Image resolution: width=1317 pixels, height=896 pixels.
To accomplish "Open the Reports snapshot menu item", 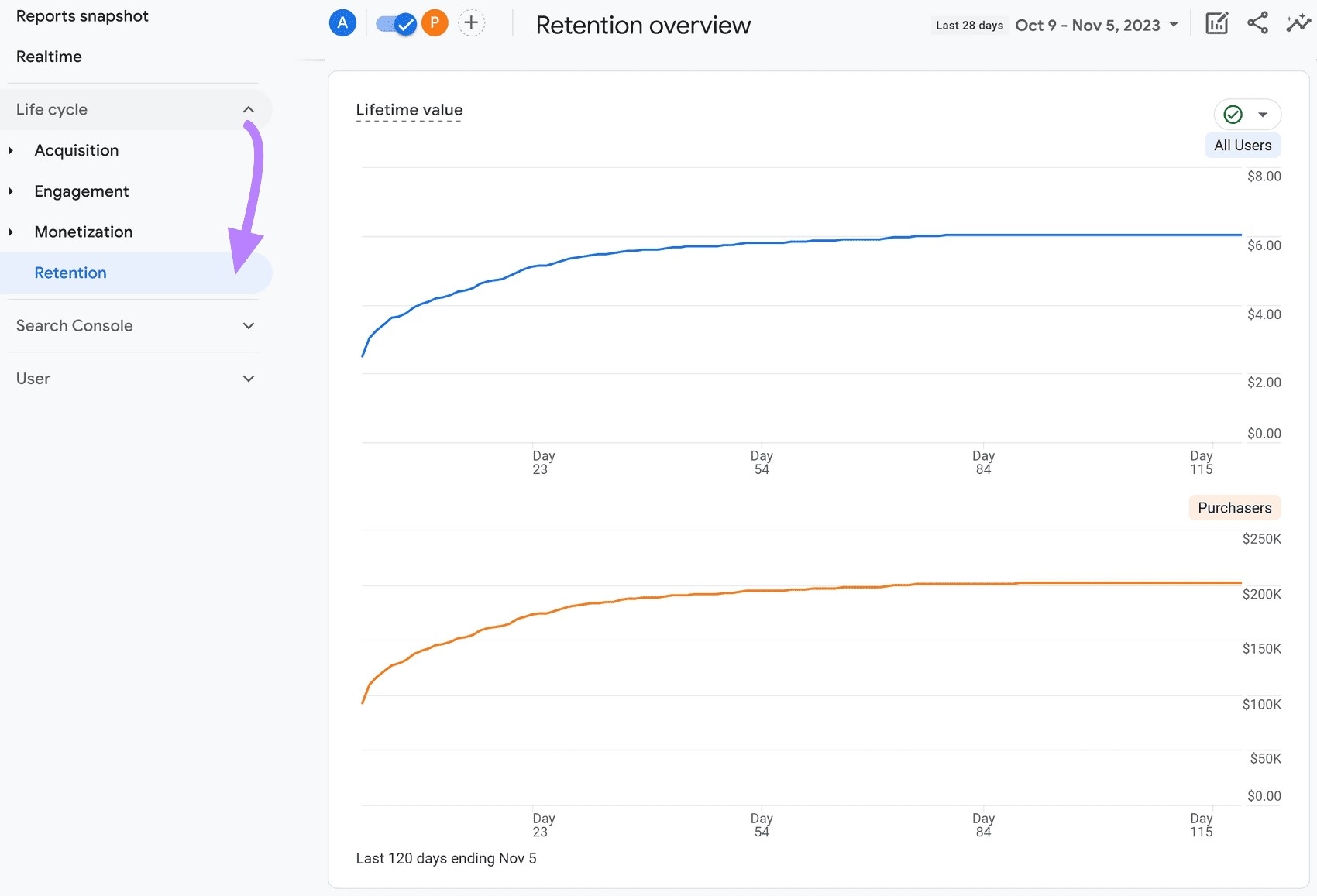I will point(81,15).
